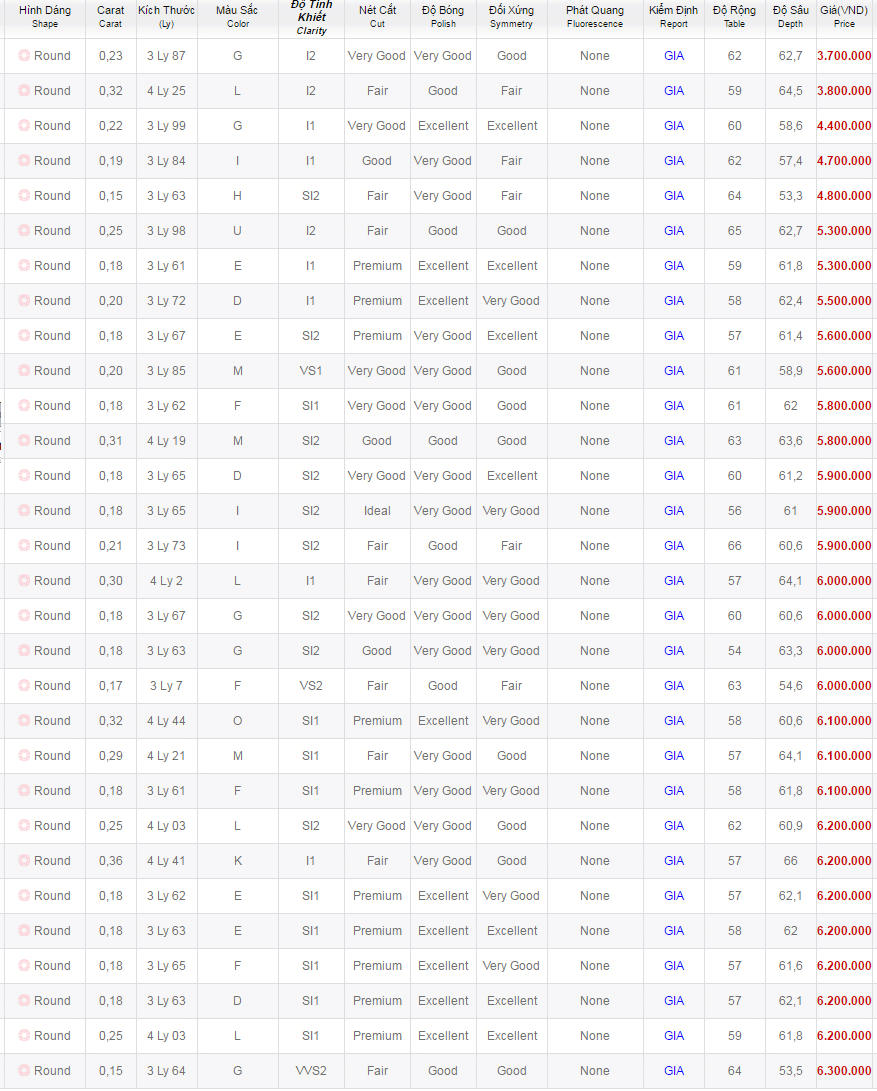Select diamond icon in the 4.400.000 price row
877x1091 pixels.
24,125
